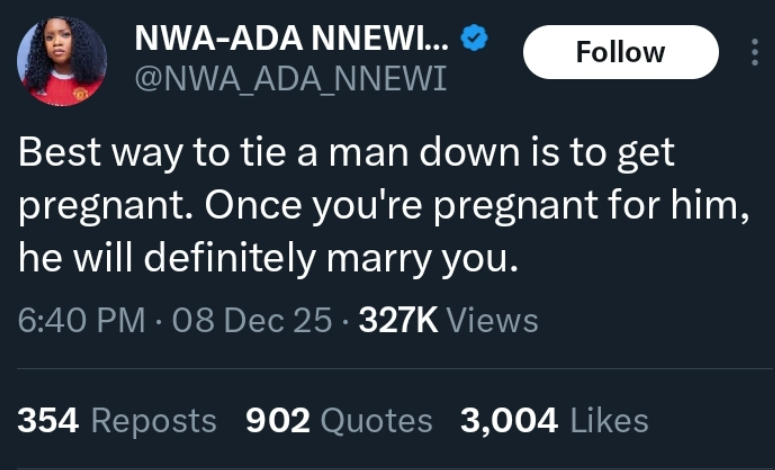Click the Views label

coord(491,320)
